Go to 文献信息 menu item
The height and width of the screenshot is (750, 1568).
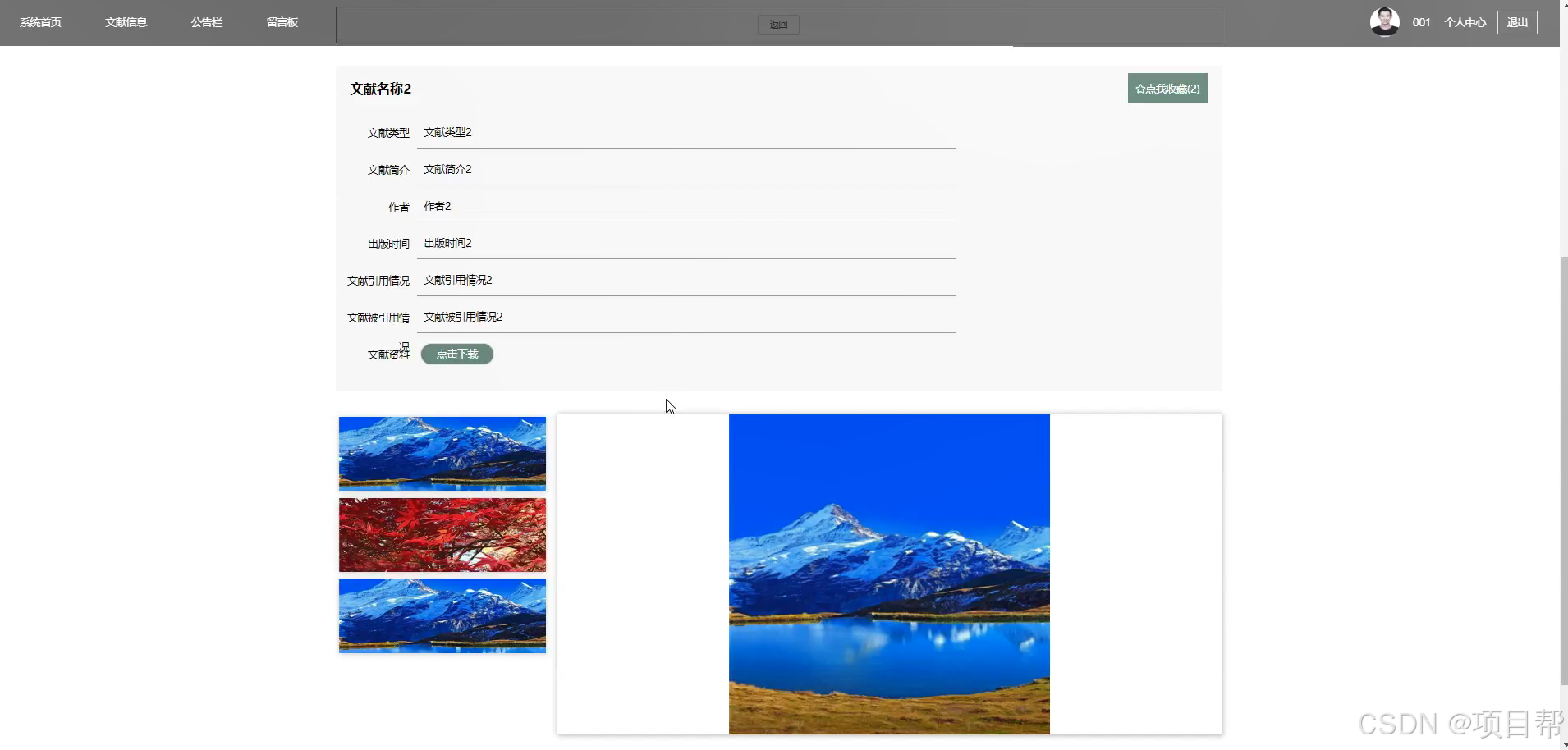(126, 22)
